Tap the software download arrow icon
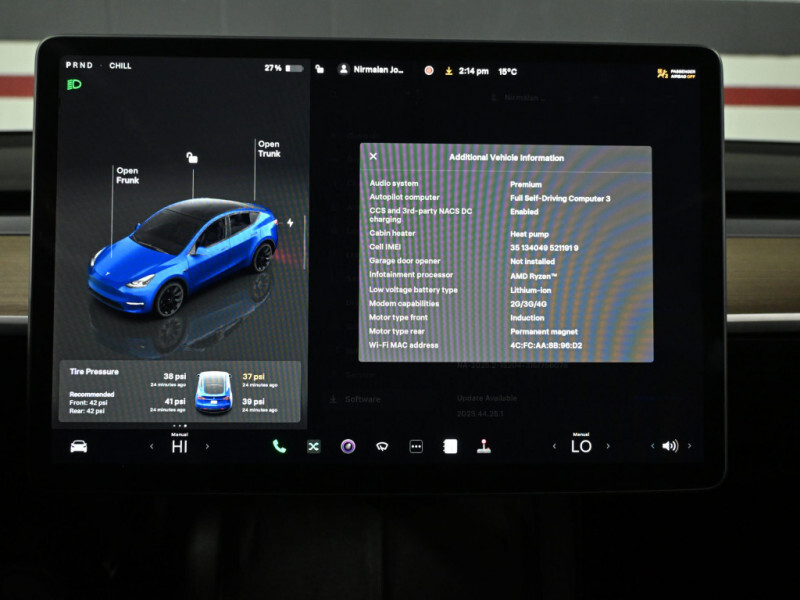Viewport: 800px width, 600px height. [449, 70]
